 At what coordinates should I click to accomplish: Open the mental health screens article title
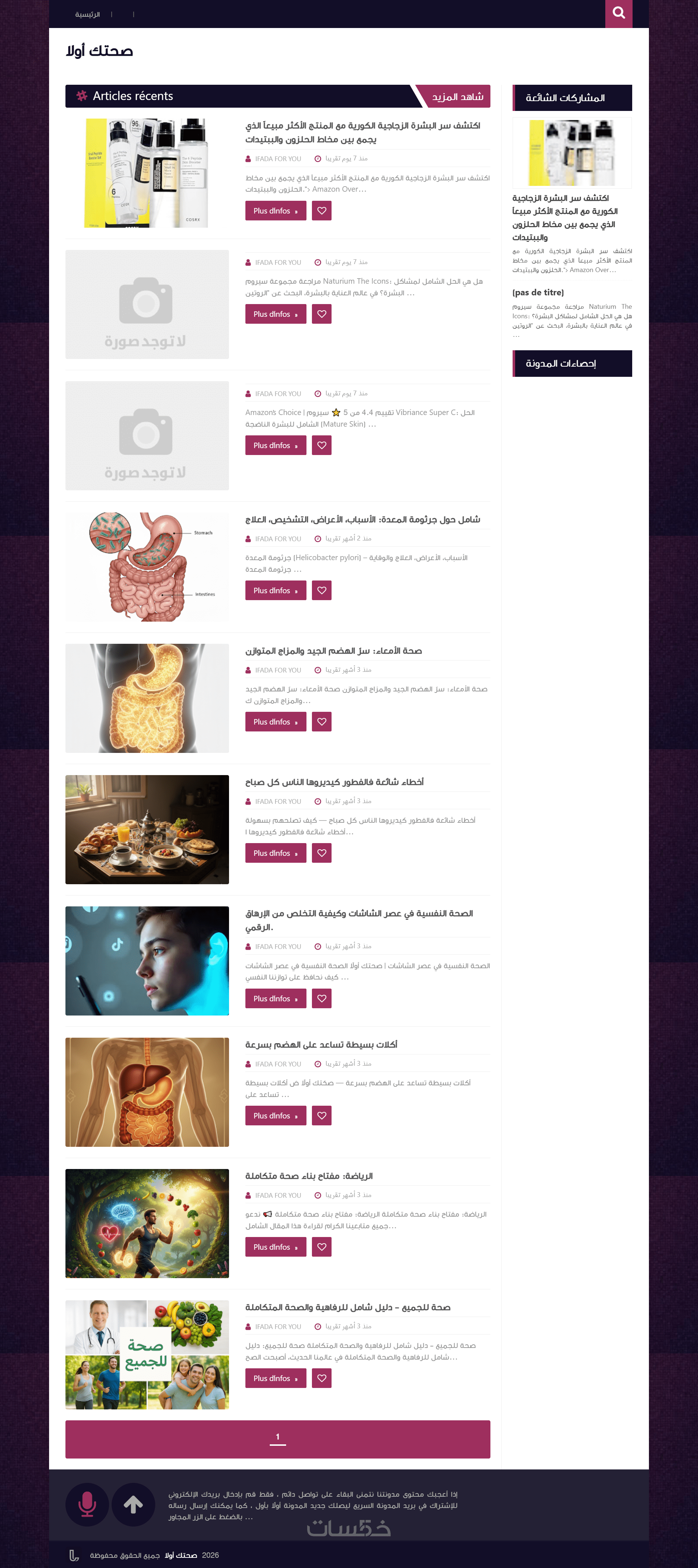pyautogui.click(x=359, y=920)
